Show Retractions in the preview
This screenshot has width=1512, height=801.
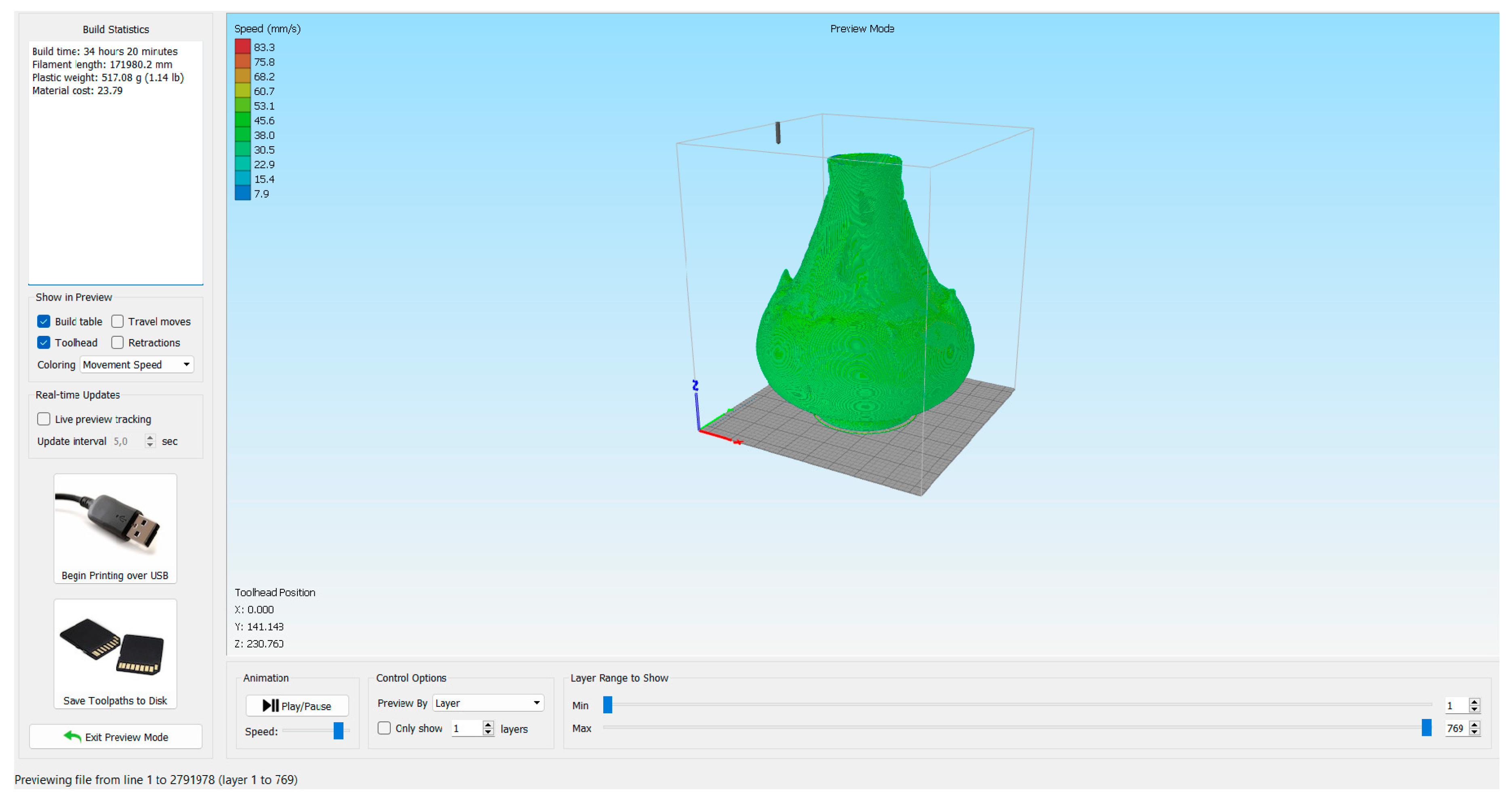(x=118, y=342)
